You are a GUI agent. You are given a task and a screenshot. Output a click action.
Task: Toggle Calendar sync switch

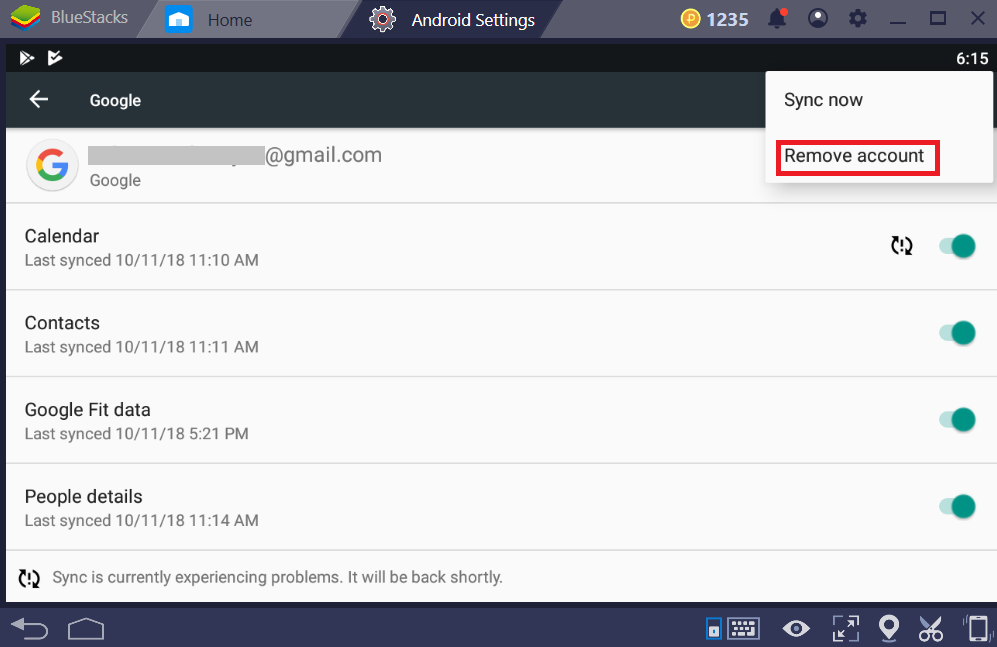pyautogui.click(x=957, y=246)
